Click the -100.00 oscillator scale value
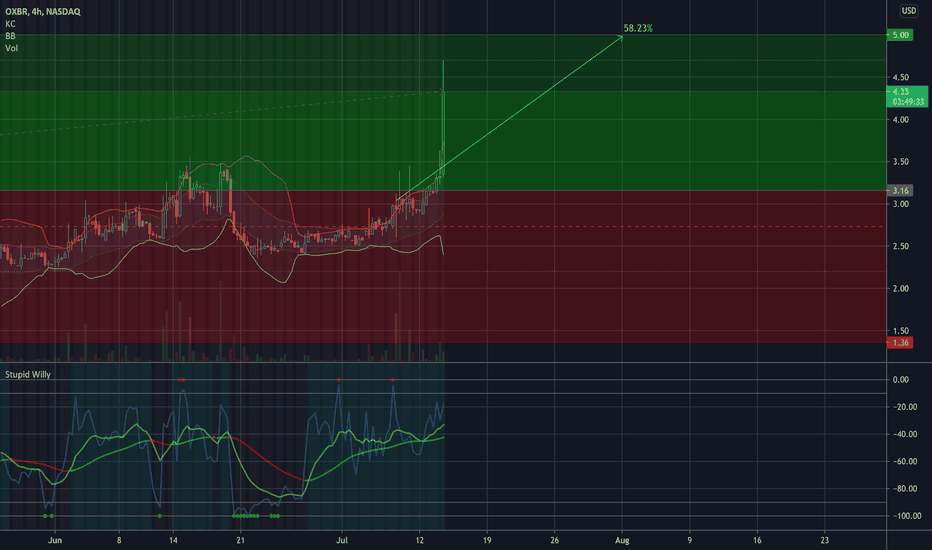The image size is (932, 550). [x=907, y=516]
